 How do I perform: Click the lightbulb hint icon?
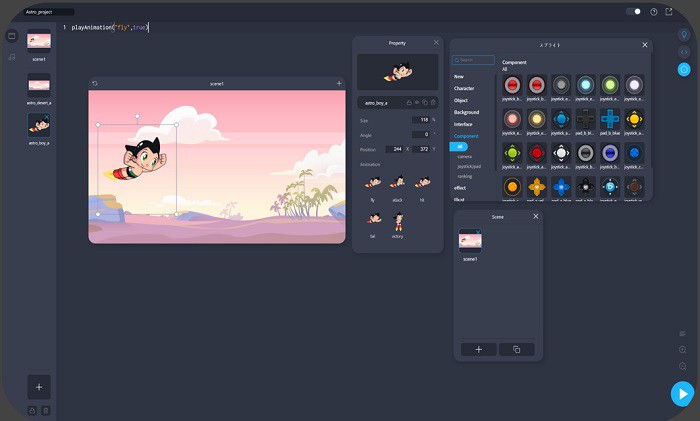point(684,34)
